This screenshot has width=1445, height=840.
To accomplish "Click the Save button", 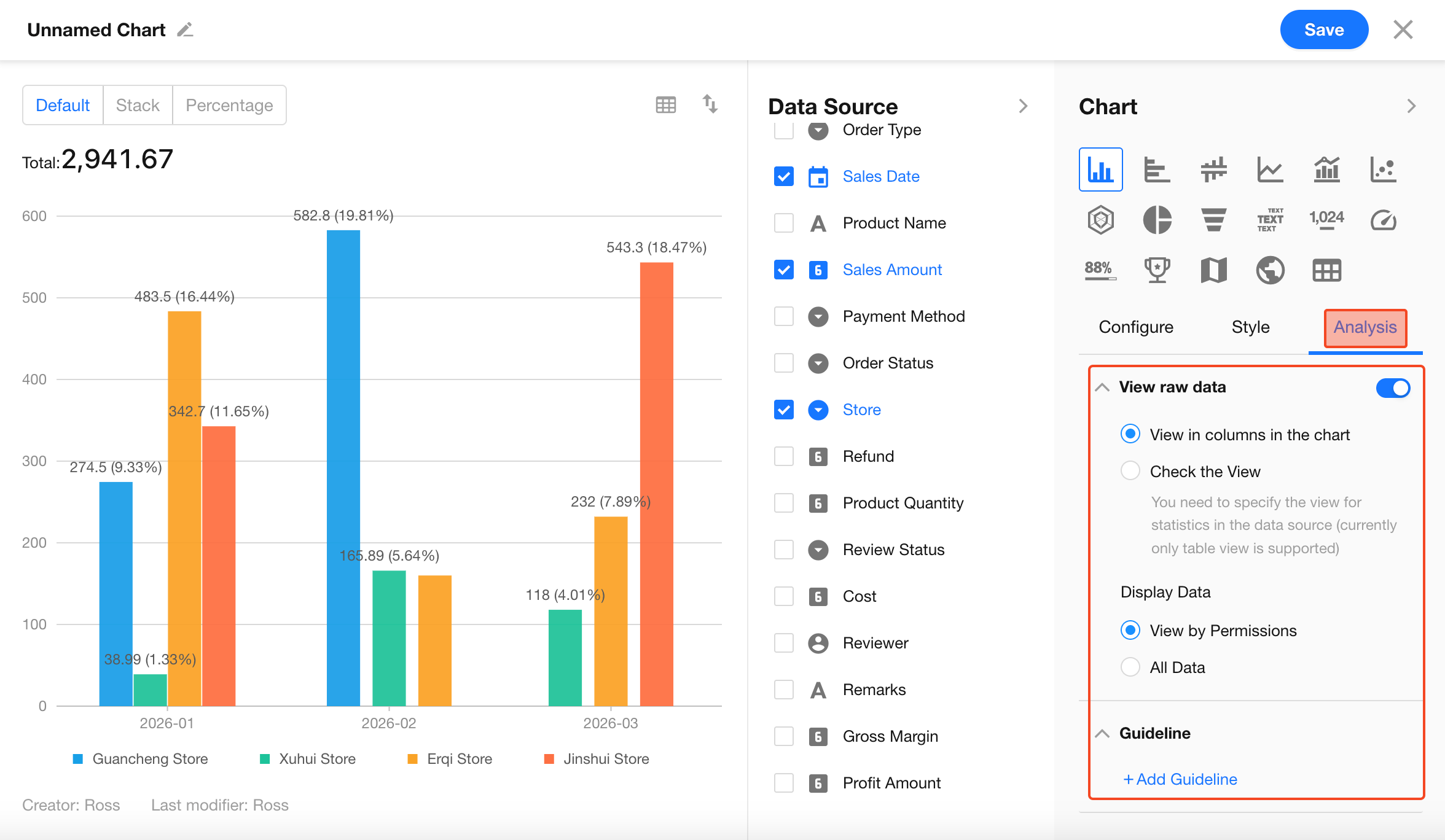I will pos(1323,29).
